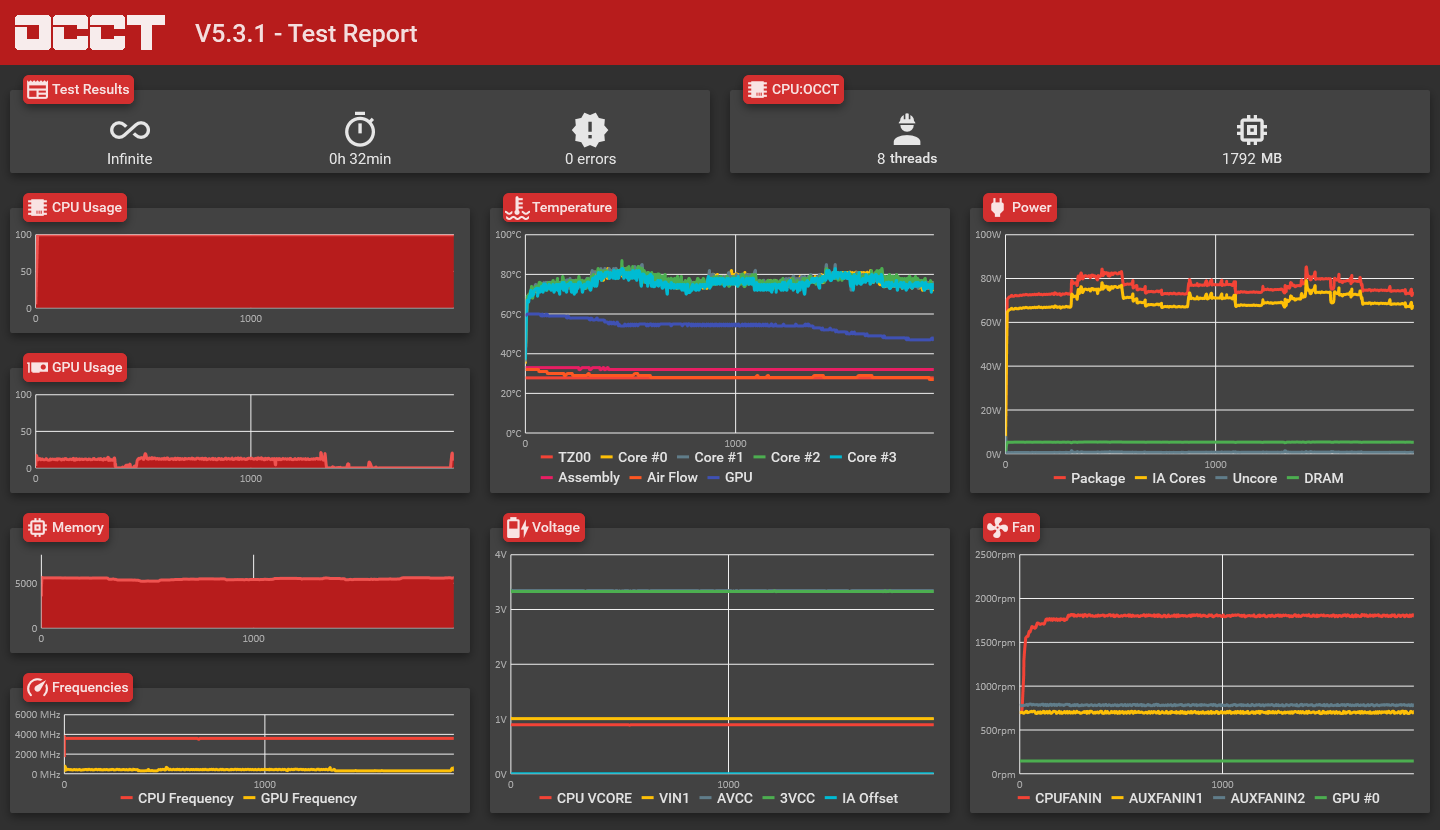The height and width of the screenshot is (830, 1440).
Task: Click the thermometer icon in Temperature label
Action: (x=517, y=208)
